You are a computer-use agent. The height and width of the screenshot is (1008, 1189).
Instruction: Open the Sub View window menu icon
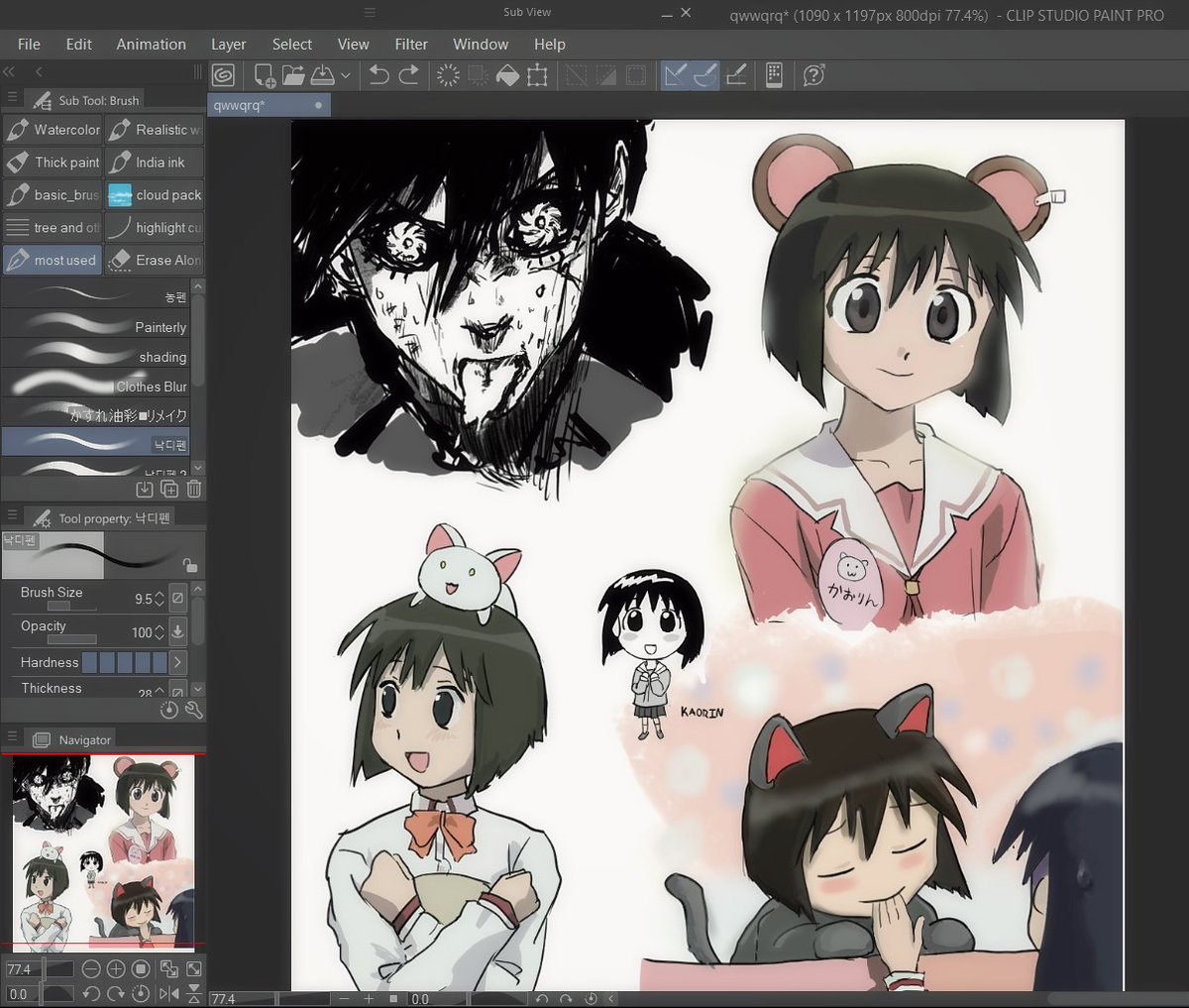pyautogui.click(x=370, y=13)
